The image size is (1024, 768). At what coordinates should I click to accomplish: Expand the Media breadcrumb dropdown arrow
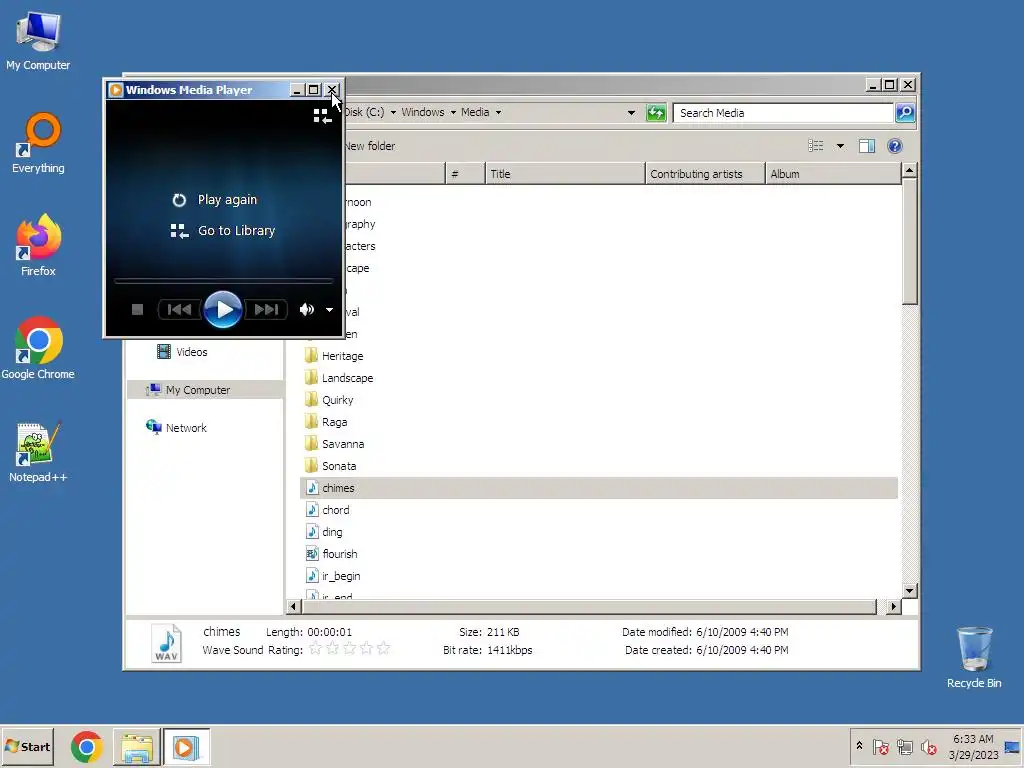[x=498, y=112]
